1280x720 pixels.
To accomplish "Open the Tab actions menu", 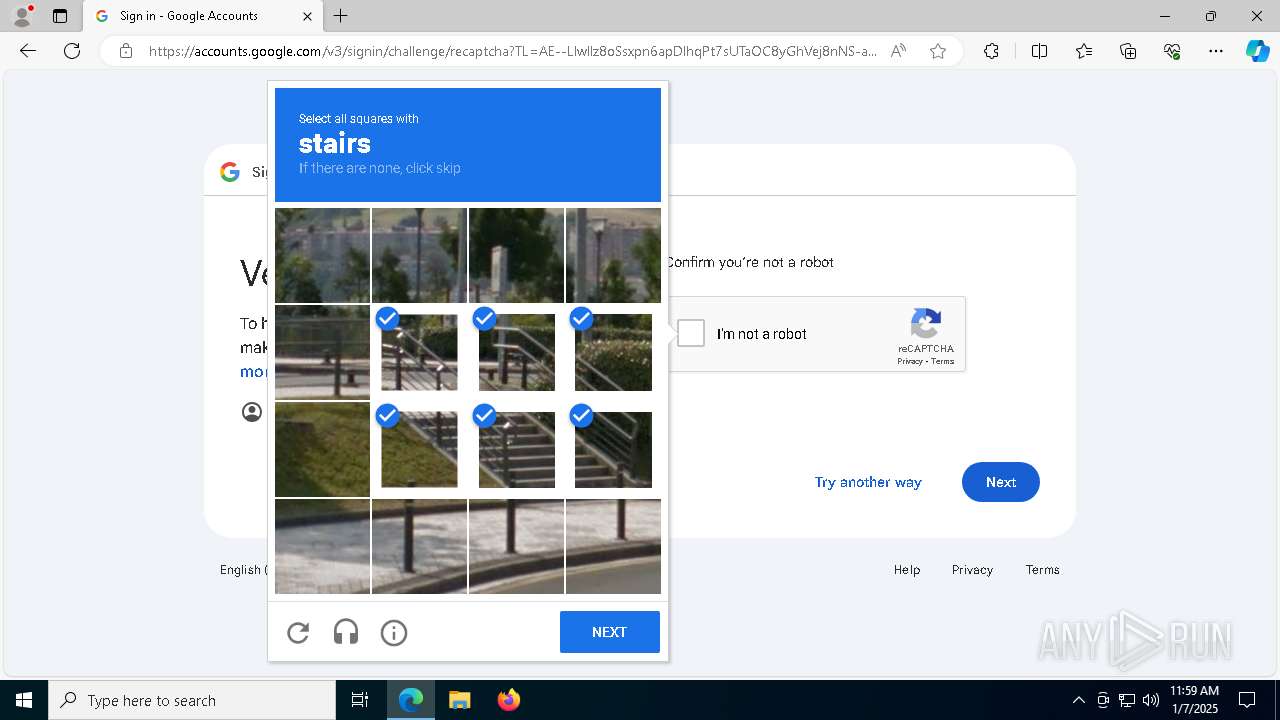I will [60, 16].
